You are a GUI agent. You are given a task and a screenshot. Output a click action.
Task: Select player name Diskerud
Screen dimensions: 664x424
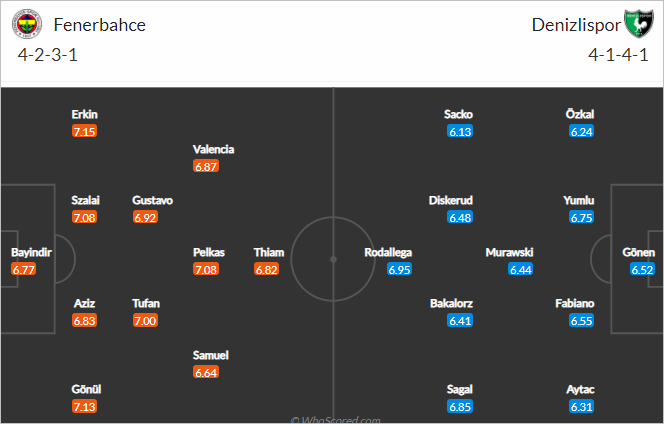tap(451, 200)
